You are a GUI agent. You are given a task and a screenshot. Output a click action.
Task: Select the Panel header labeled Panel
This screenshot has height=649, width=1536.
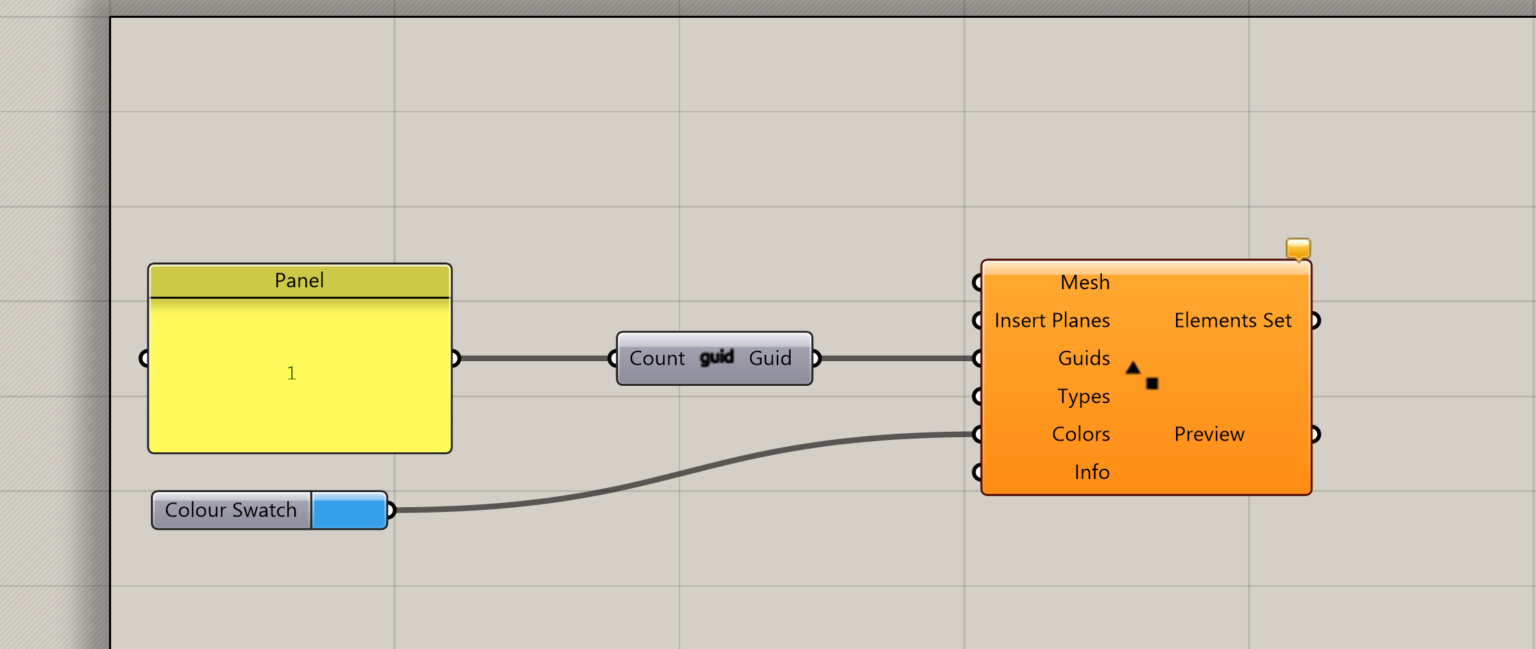[x=299, y=281]
